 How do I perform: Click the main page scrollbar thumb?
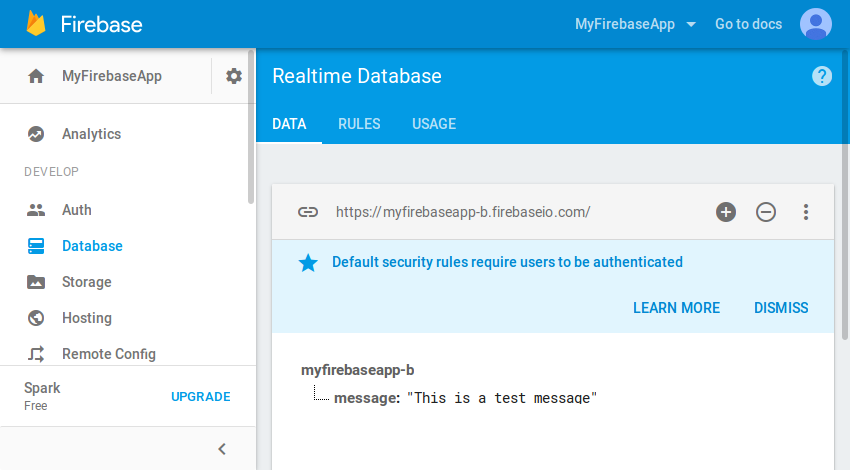845,195
